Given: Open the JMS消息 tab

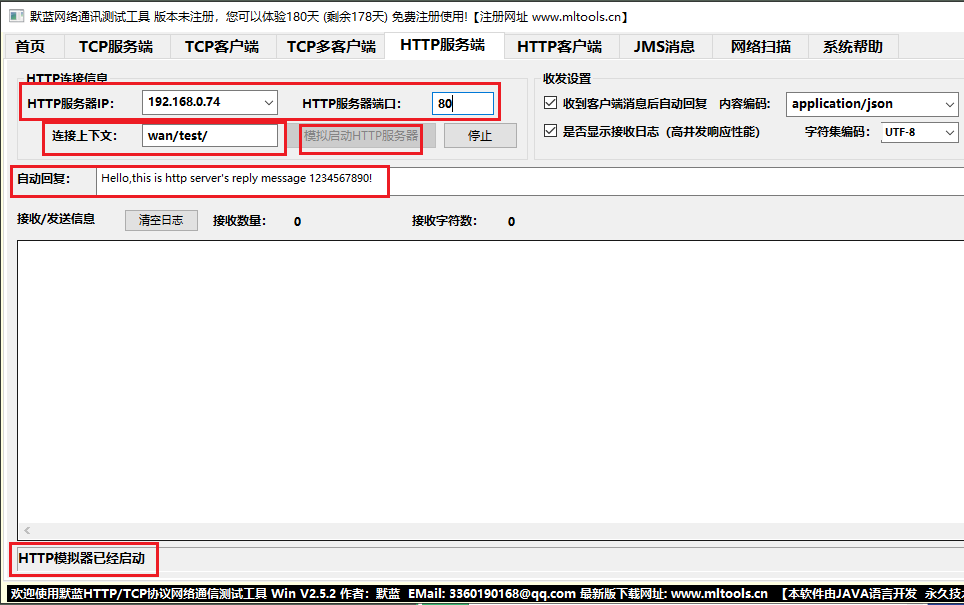Looking at the screenshot, I should point(665,47).
